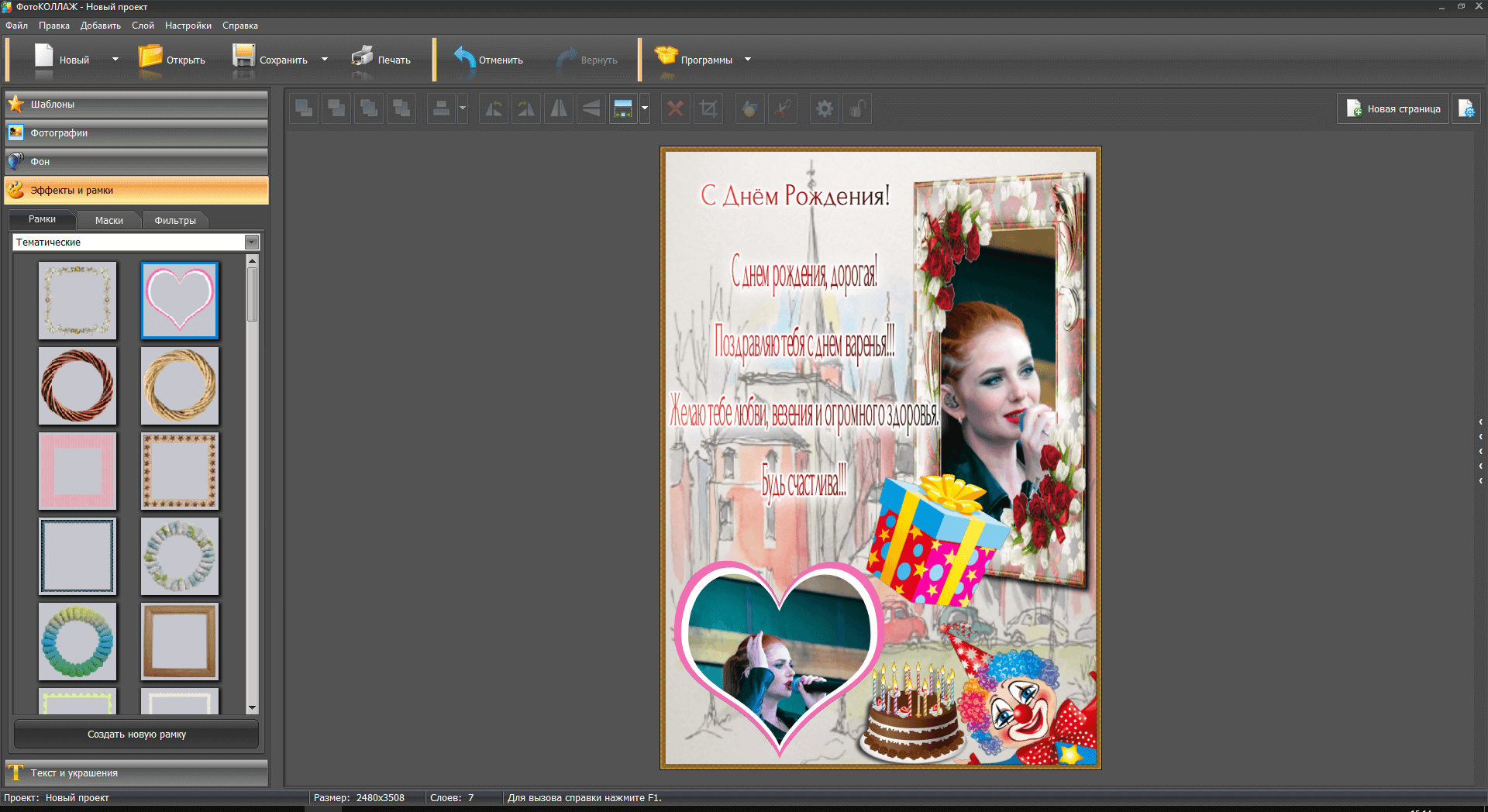Open the Тематические category combo box
Viewport: 1488px width, 812px height.
[x=136, y=243]
